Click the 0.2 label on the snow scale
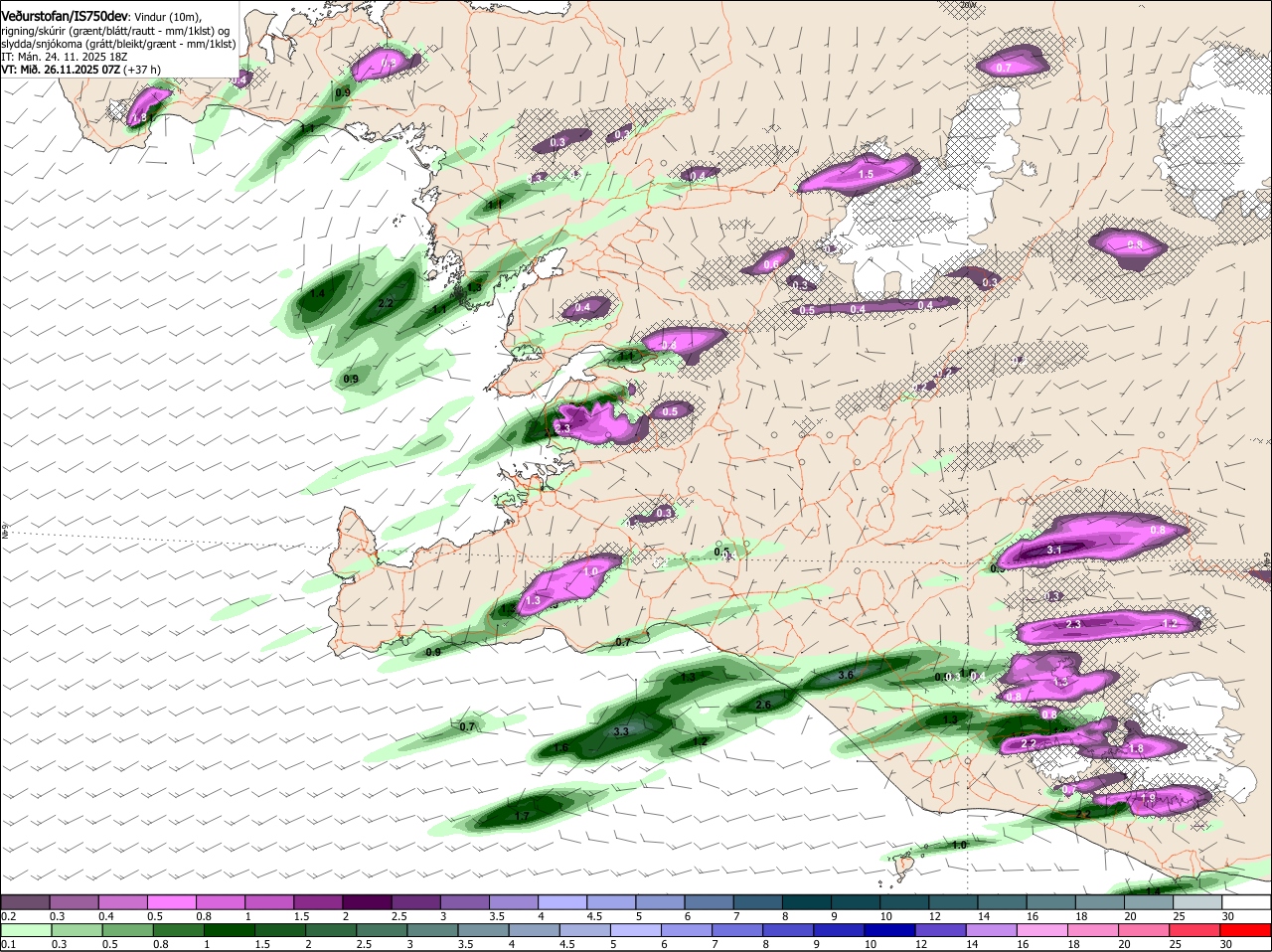Image resolution: width=1272 pixels, height=952 pixels. click(8, 915)
